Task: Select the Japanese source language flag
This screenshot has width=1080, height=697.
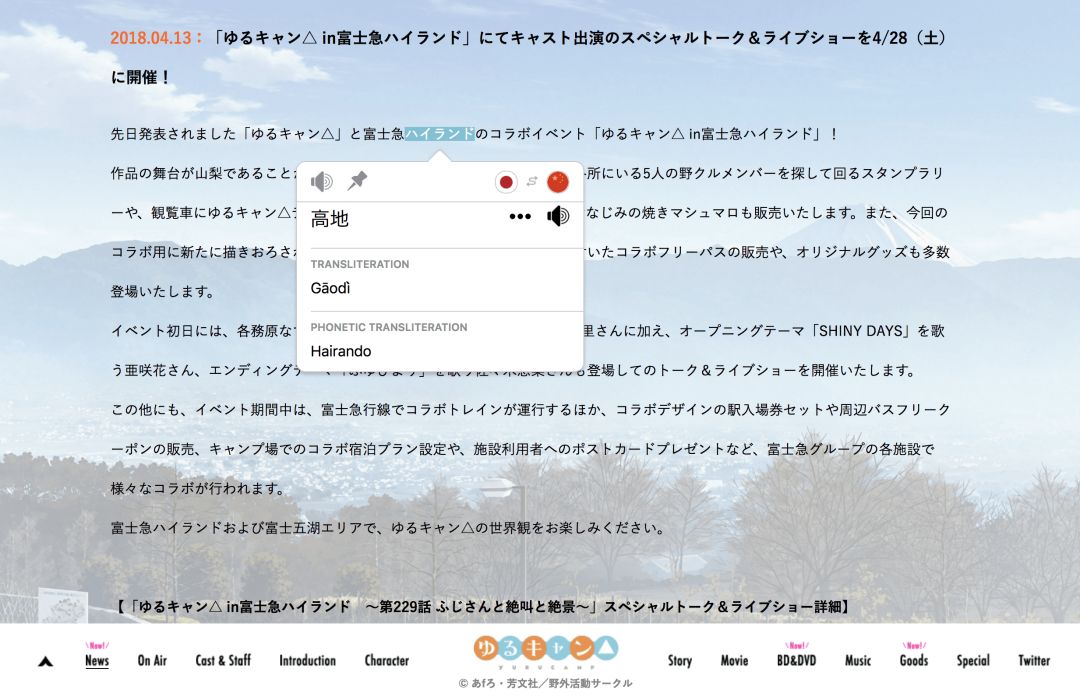Action: (x=506, y=182)
